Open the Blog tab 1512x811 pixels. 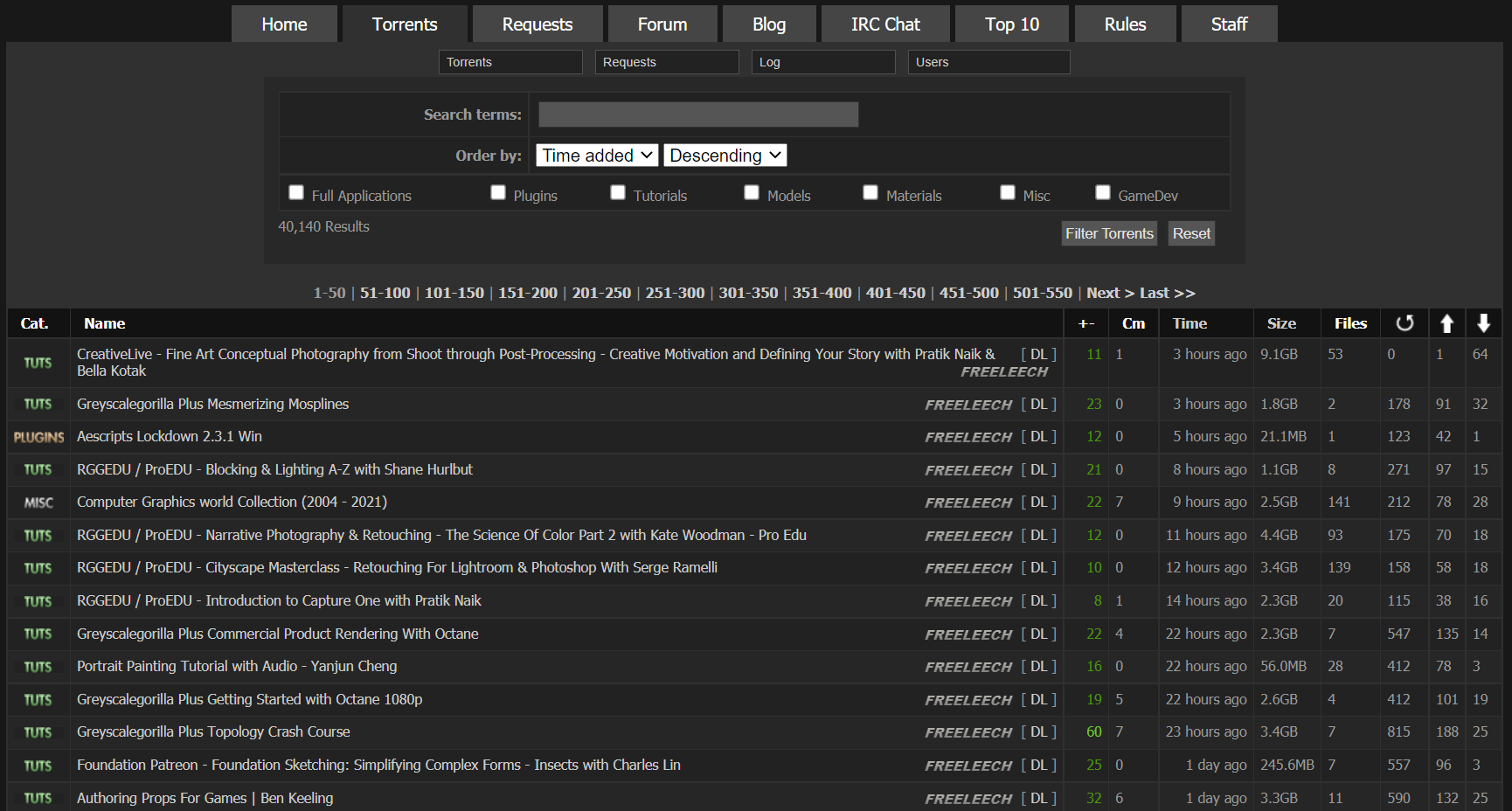[769, 24]
